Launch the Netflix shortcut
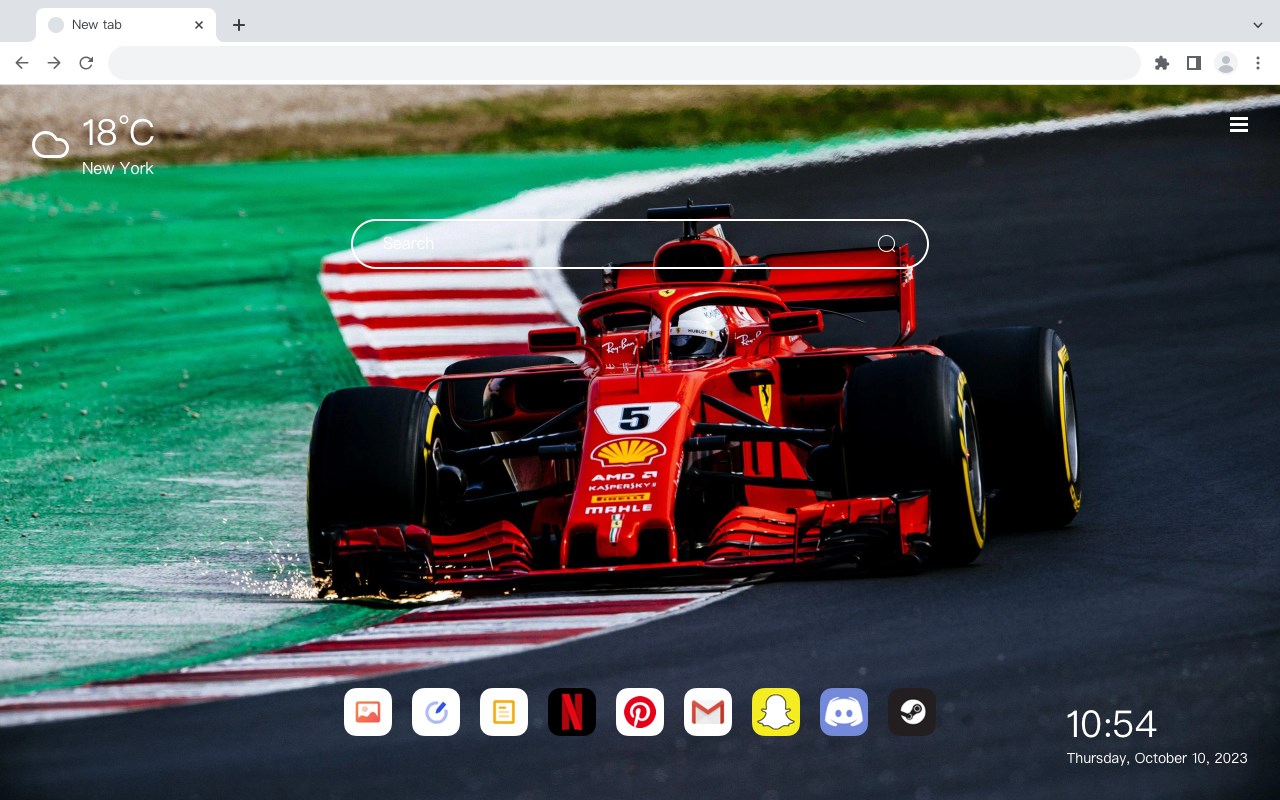Screen dimensions: 1280x800 (572, 712)
